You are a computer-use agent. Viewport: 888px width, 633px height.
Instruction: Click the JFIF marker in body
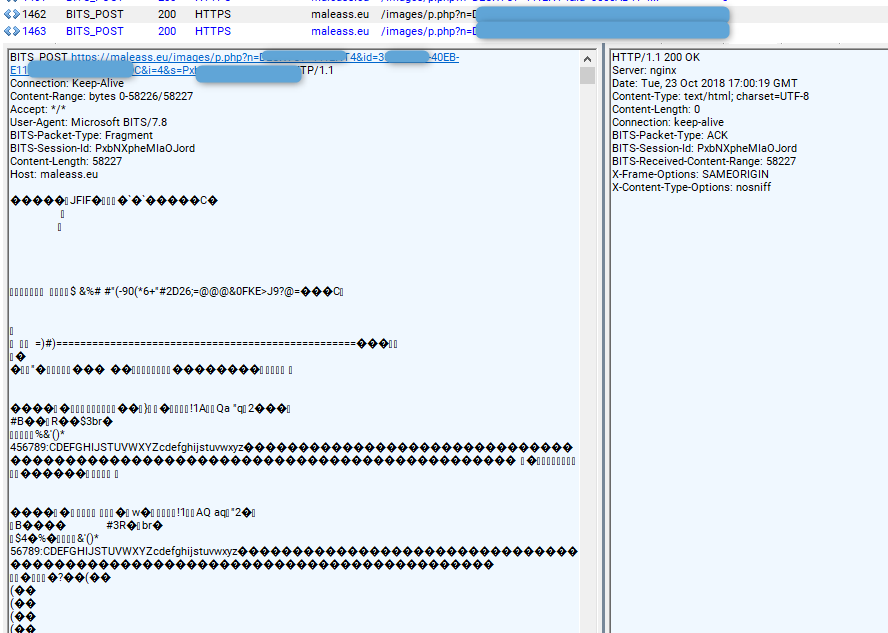(x=80, y=200)
